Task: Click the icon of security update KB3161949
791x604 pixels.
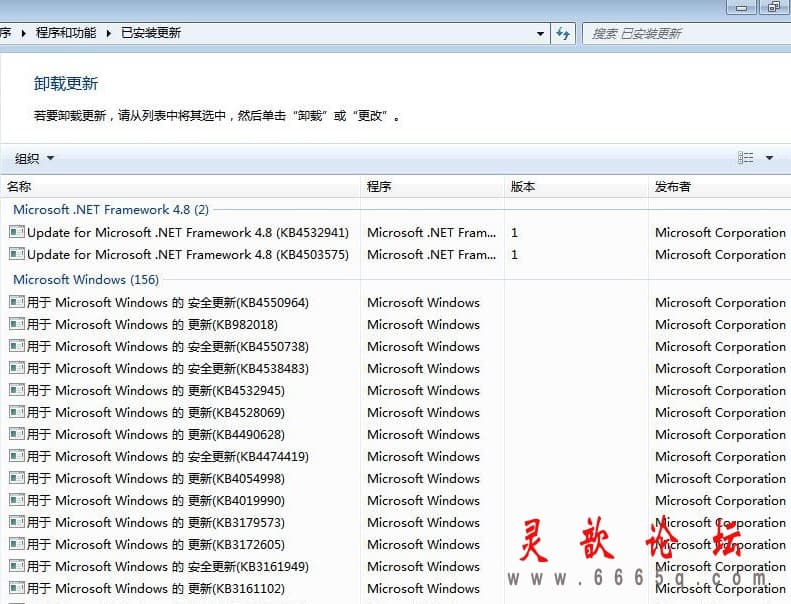Action: pyautogui.click(x=17, y=566)
